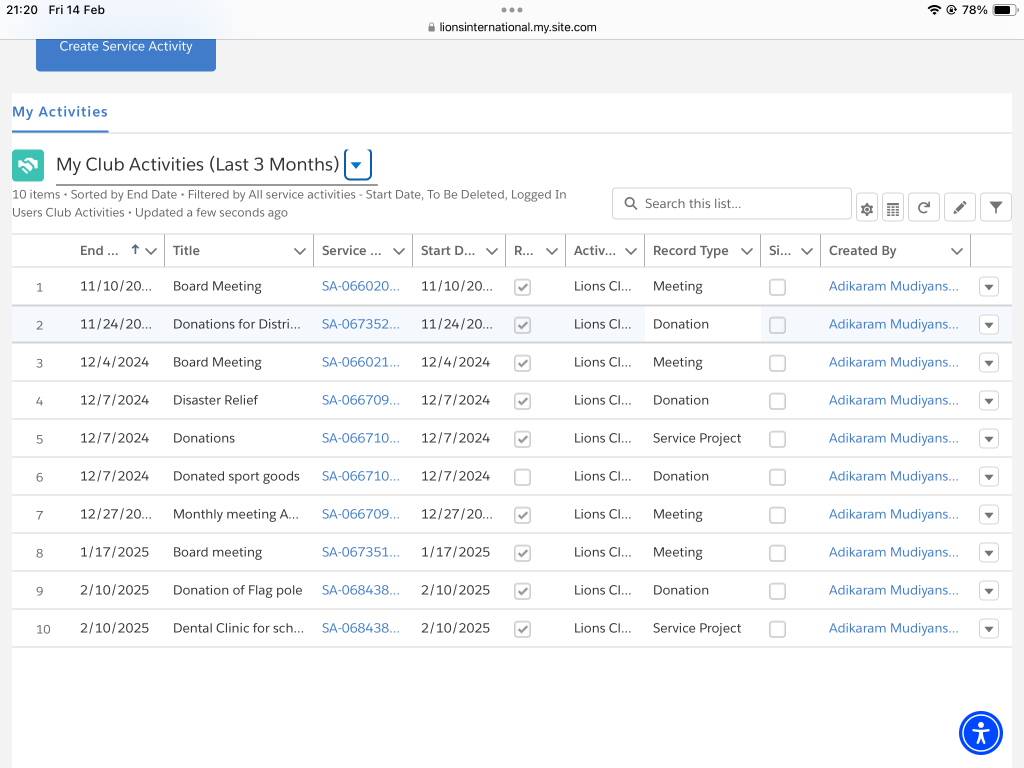Open the My Club Activities list view selector
Viewport: 1024px width, 768px height.
tap(357, 165)
